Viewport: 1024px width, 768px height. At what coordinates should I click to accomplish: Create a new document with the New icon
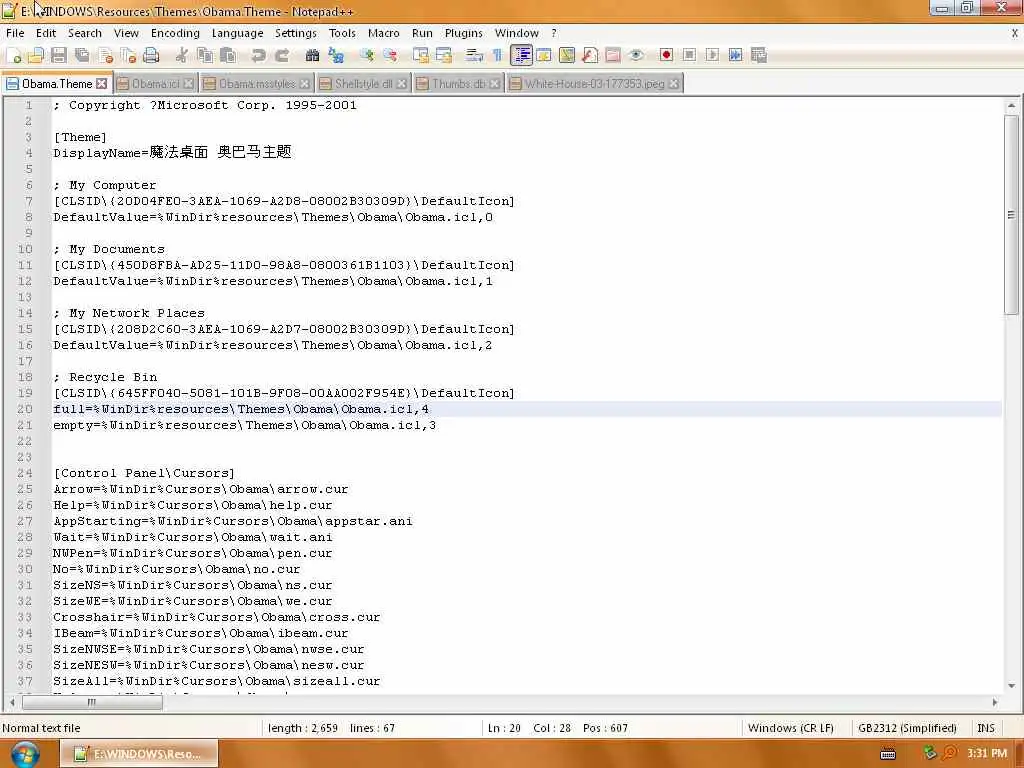point(14,56)
